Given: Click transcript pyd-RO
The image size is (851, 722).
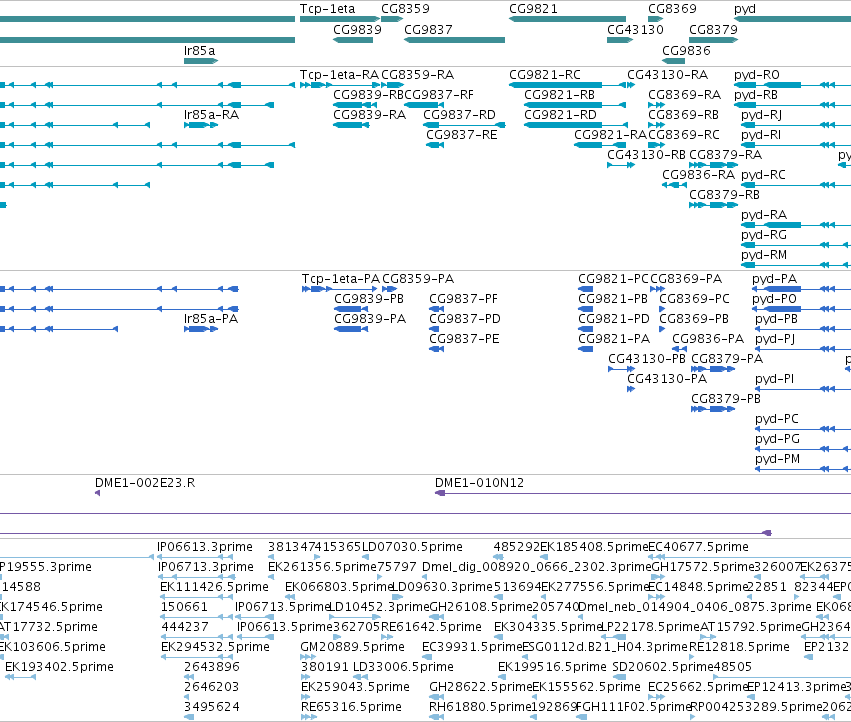Looking at the screenshot, I should point(757,74).
